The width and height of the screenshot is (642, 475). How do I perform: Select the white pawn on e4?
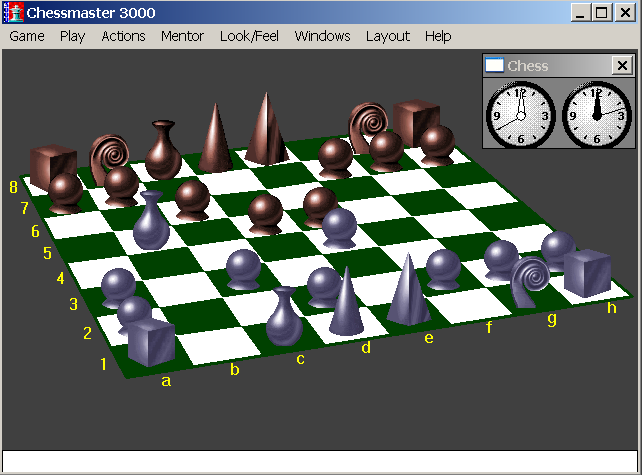(339, 228)
